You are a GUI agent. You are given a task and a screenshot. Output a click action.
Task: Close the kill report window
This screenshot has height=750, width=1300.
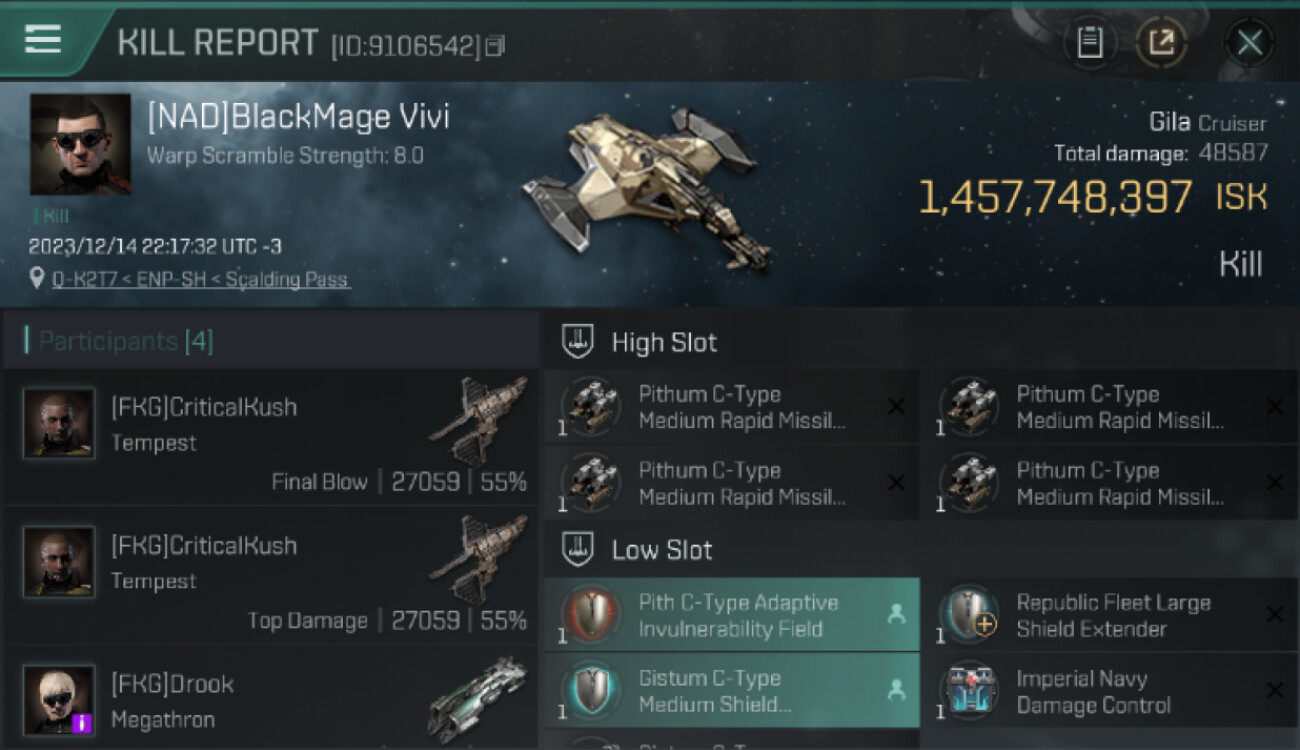[x=1250, y=43]
